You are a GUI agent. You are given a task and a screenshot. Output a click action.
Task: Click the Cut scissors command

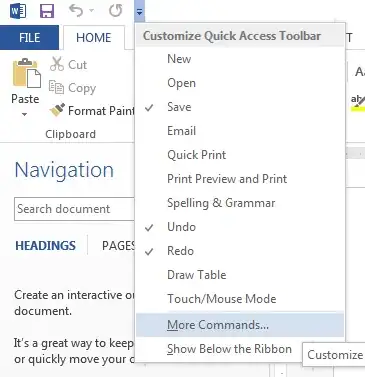point(68,64)
